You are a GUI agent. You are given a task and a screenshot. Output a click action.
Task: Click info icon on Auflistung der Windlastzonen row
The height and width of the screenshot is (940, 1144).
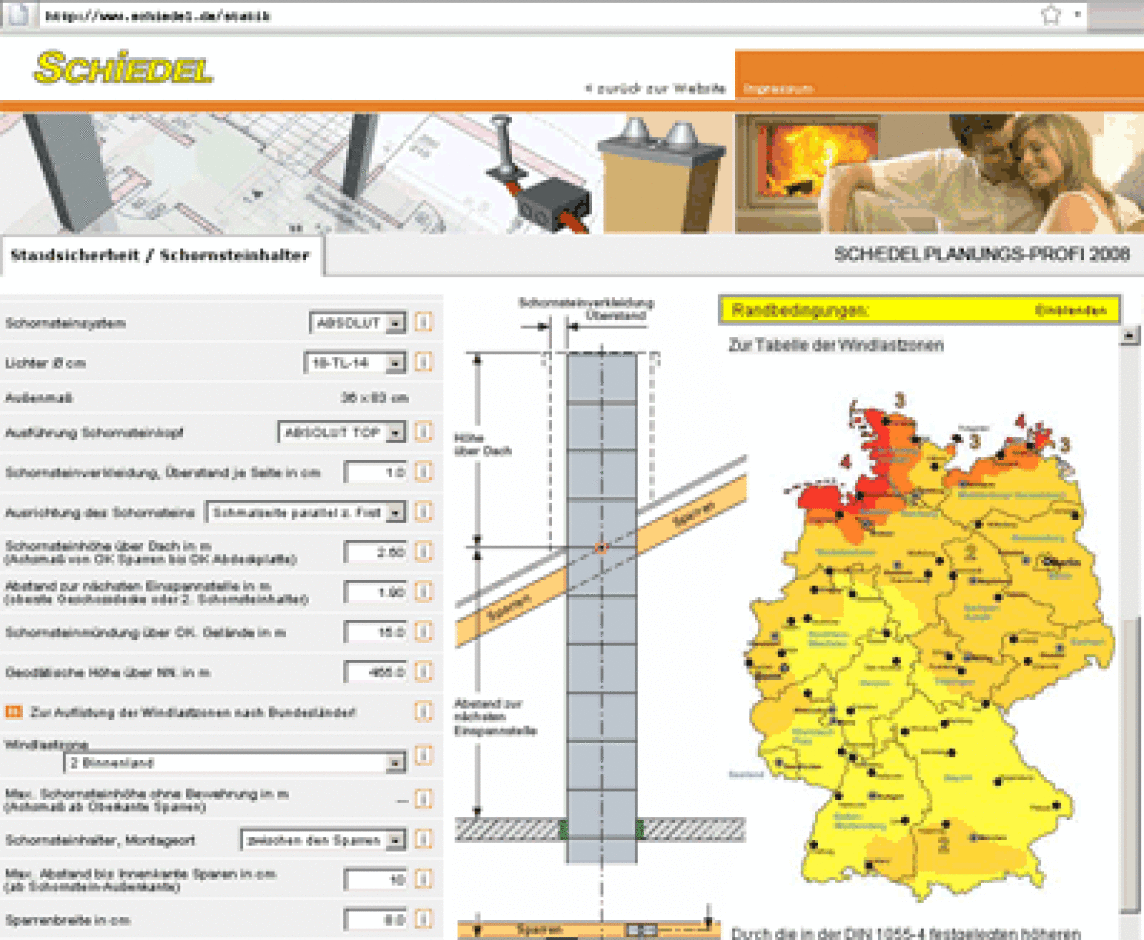[x=424, y=712]
